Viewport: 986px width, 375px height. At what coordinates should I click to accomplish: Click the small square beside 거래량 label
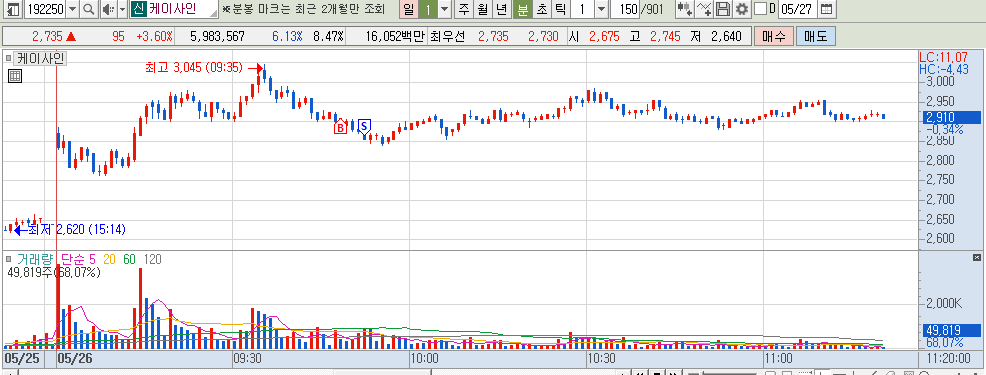click(x=9, y=259)
